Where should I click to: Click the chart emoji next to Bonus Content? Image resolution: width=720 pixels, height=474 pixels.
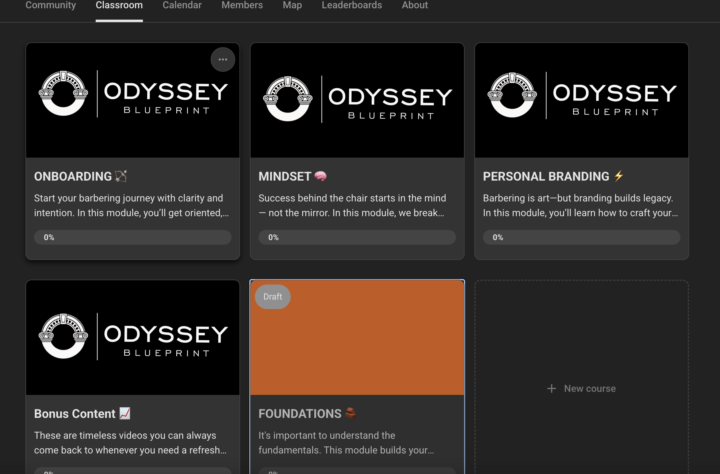[125, 413]
